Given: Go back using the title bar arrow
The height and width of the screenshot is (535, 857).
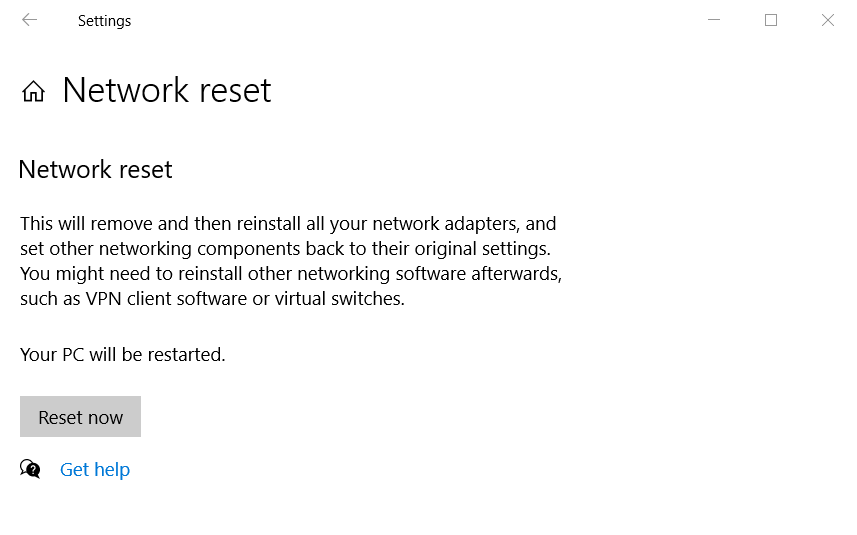Looking at the screenshot, I should click(29, 20).
